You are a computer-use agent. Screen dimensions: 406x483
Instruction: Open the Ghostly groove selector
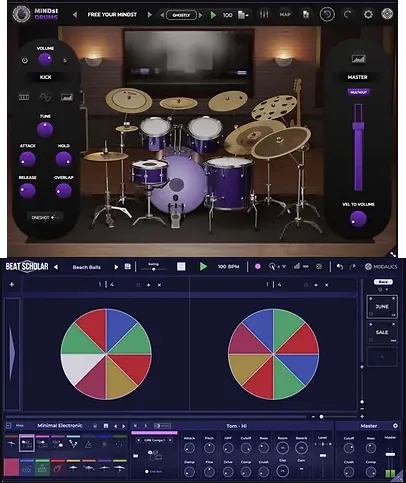coord(181,15)
